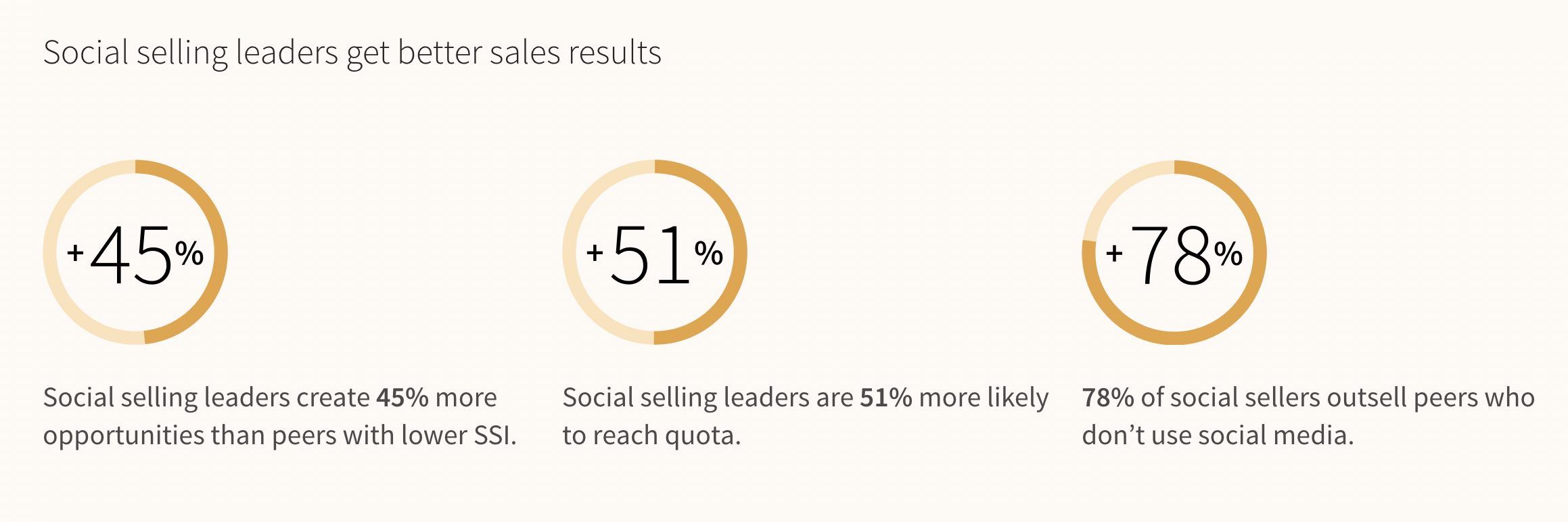Image resolution: width=1568 pixels, height=522 pixels.
Task: Click the plus sign before 45
Action: point(75,254)
